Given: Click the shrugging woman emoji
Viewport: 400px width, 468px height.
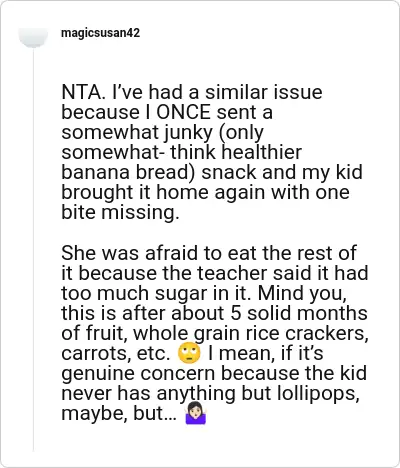Looking at the screenshot, I should (196, 413).
